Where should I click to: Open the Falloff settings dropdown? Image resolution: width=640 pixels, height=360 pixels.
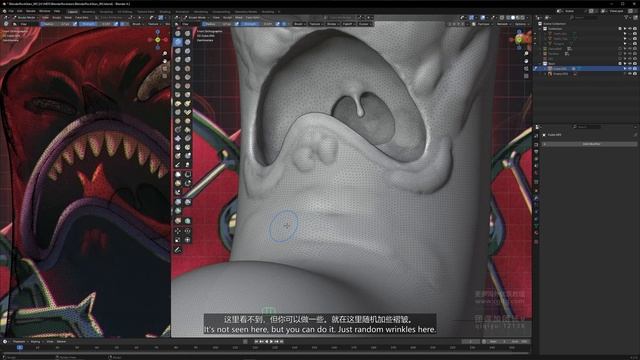(x=348, y=24)
